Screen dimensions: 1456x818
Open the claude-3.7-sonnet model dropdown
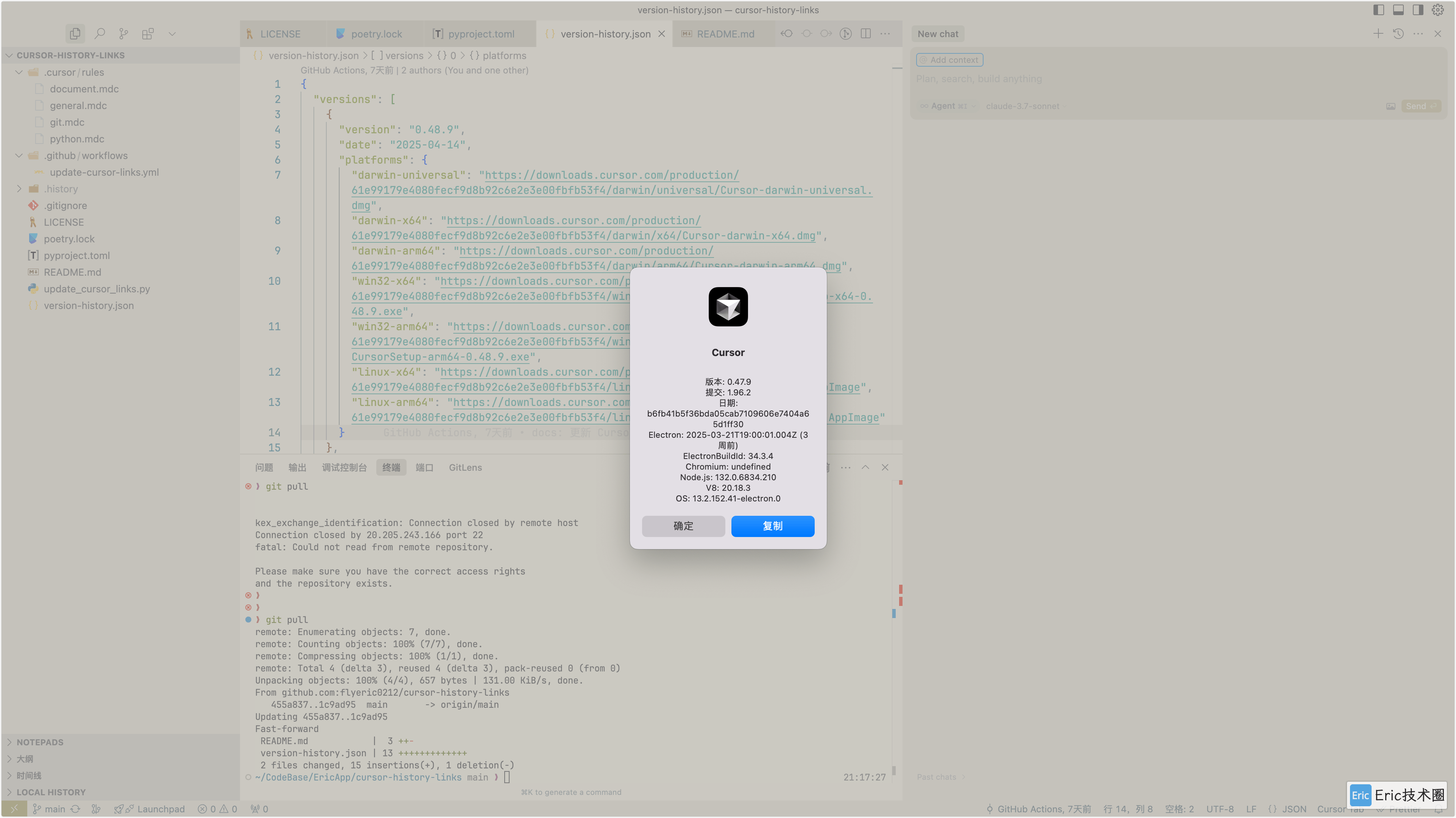(1026, 106)
